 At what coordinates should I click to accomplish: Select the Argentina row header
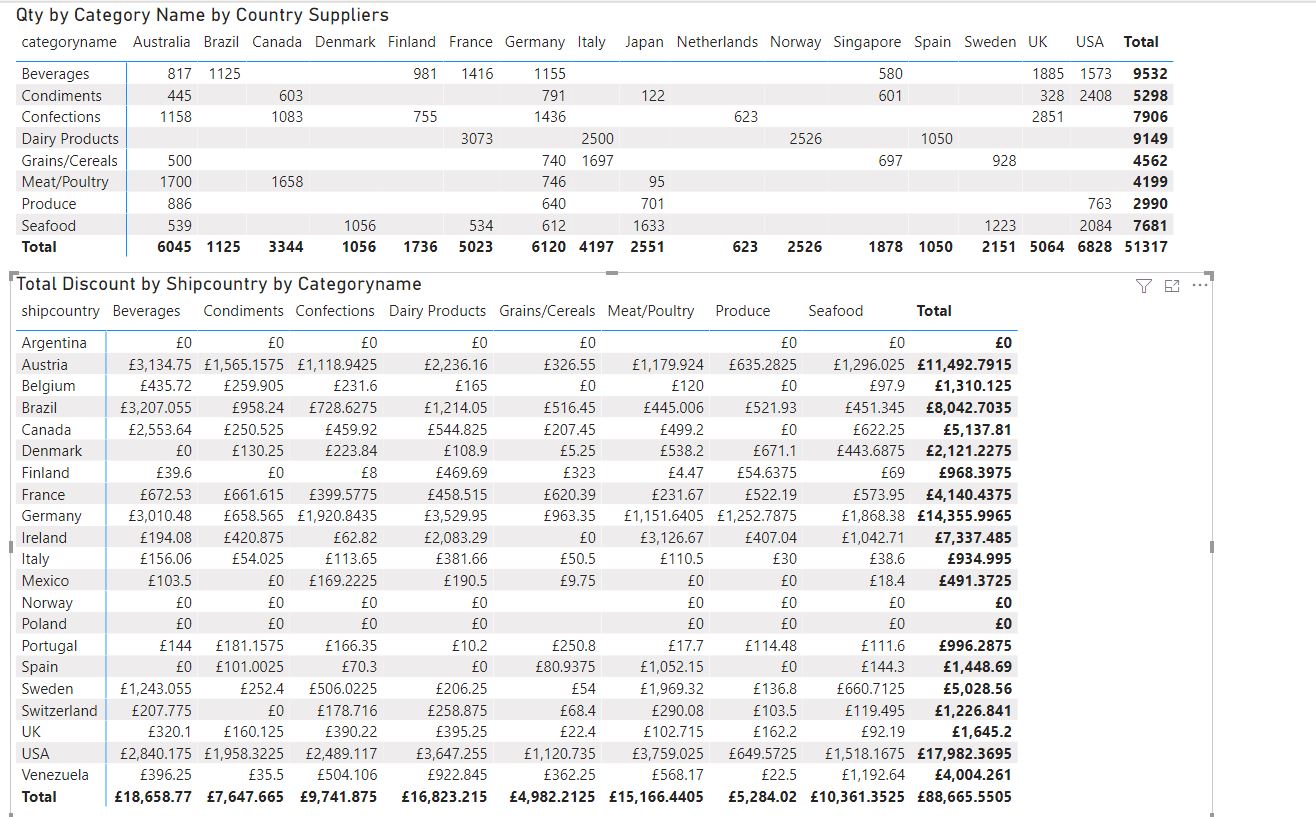coord(54,343)
